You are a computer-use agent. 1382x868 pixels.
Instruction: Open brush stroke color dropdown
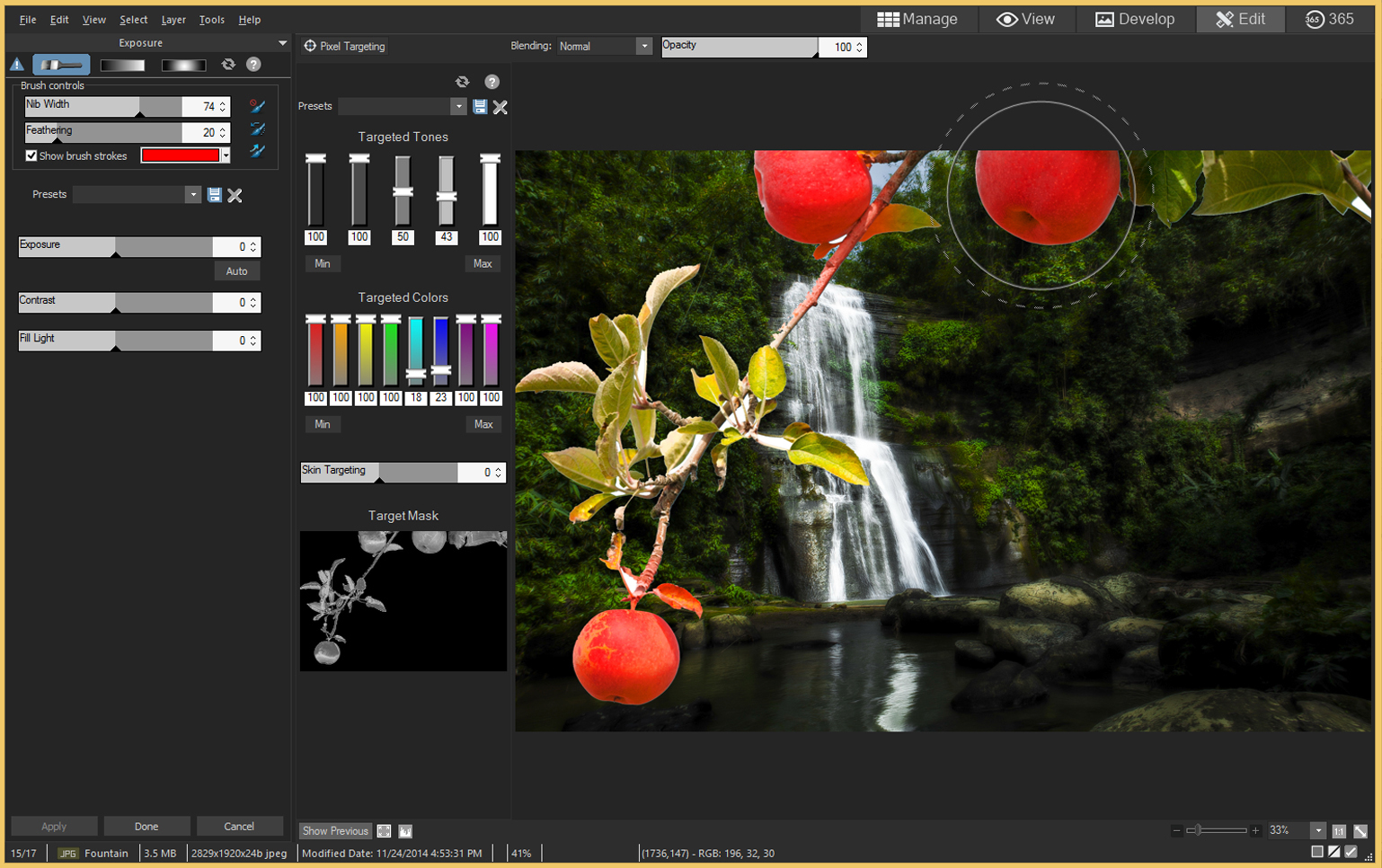226,155
